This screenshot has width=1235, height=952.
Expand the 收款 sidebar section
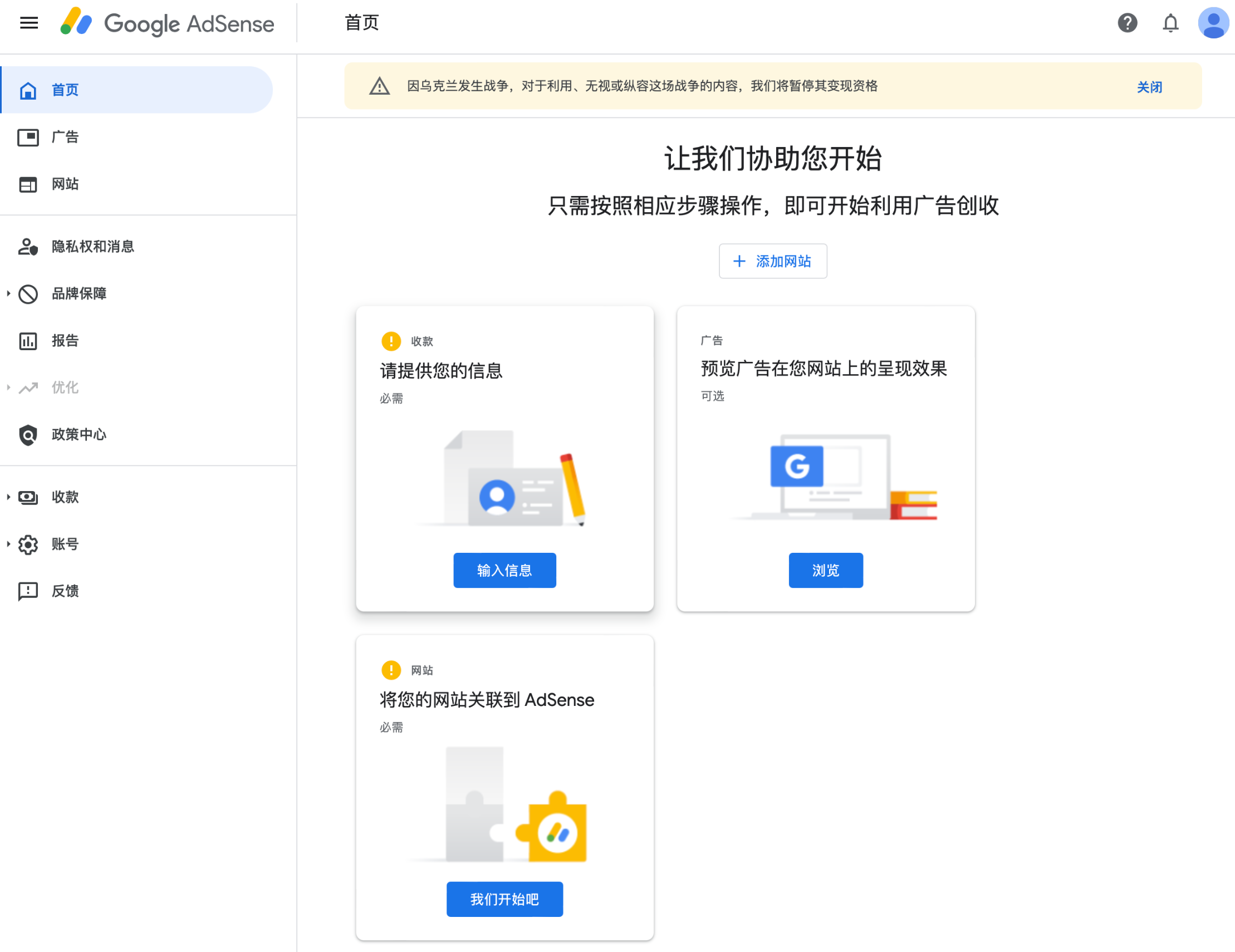[x=8, y=497]
